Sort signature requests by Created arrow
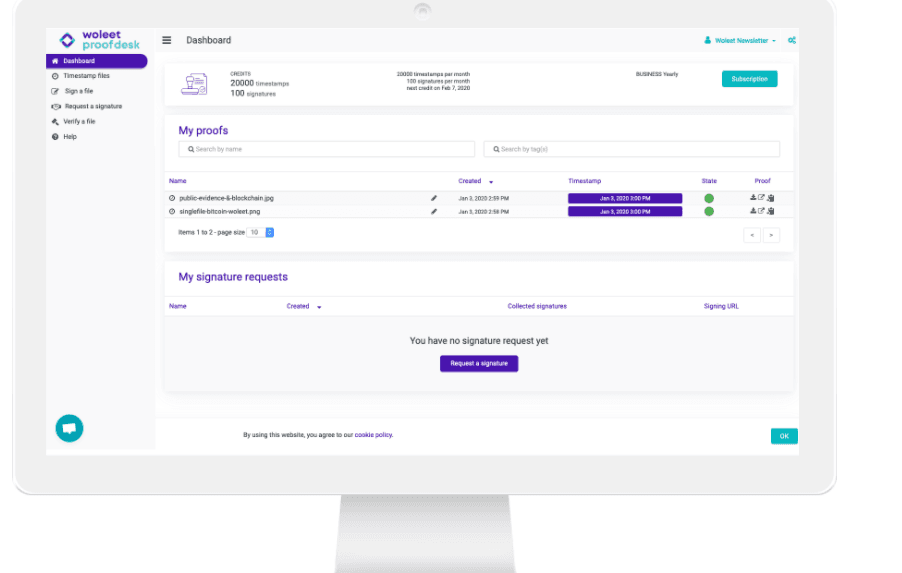902x573 pixels. 319,307
